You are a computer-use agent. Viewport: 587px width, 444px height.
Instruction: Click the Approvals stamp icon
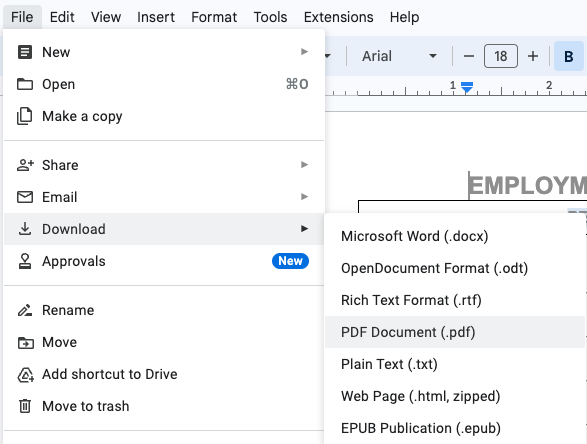pyautogui.click(x=25, y=261)
